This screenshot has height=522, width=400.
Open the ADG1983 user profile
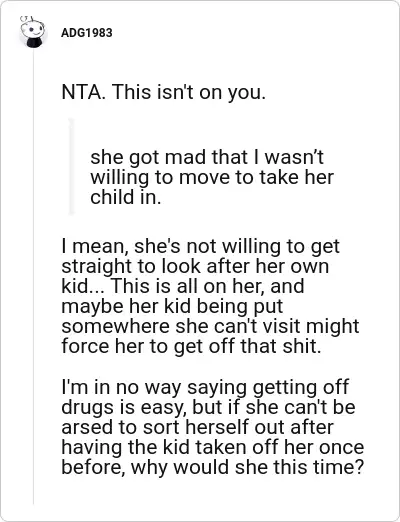point(87,33)
